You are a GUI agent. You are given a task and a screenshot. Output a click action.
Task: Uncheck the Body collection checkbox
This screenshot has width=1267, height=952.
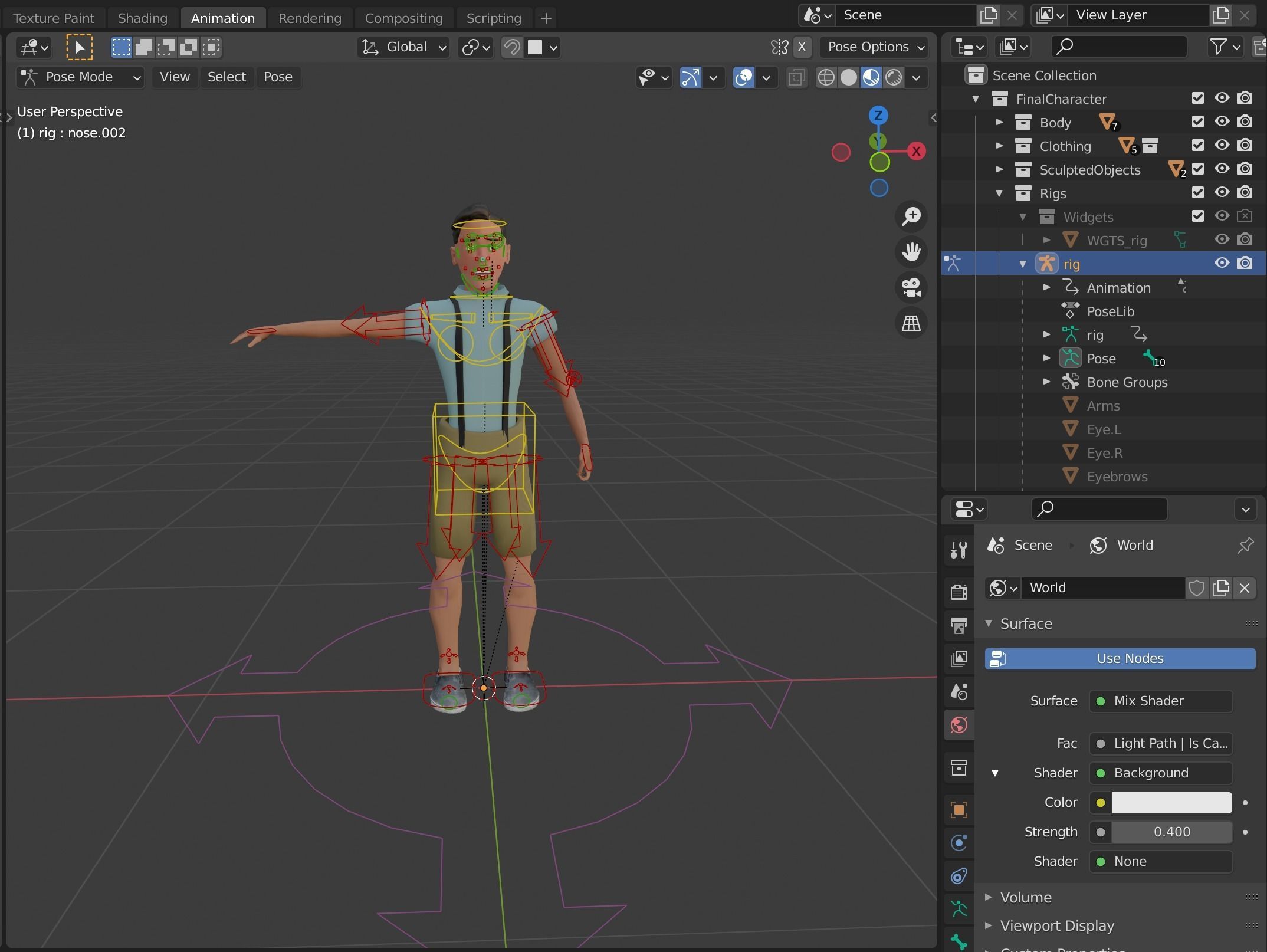pos(1197,122)
